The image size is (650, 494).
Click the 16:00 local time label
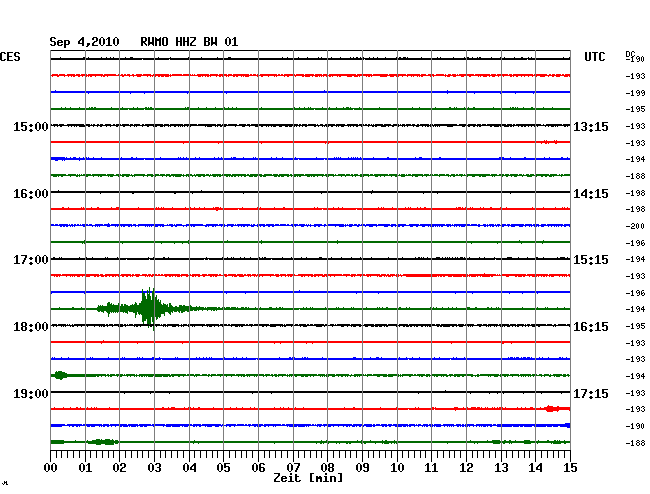31,194
